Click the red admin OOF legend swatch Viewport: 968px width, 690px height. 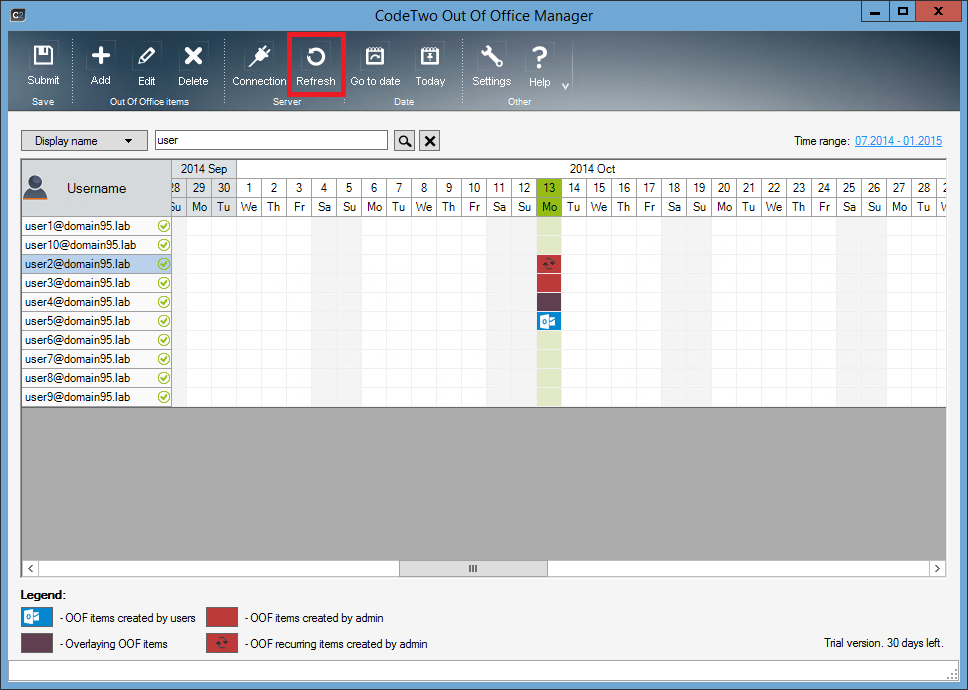coord(222,617)
